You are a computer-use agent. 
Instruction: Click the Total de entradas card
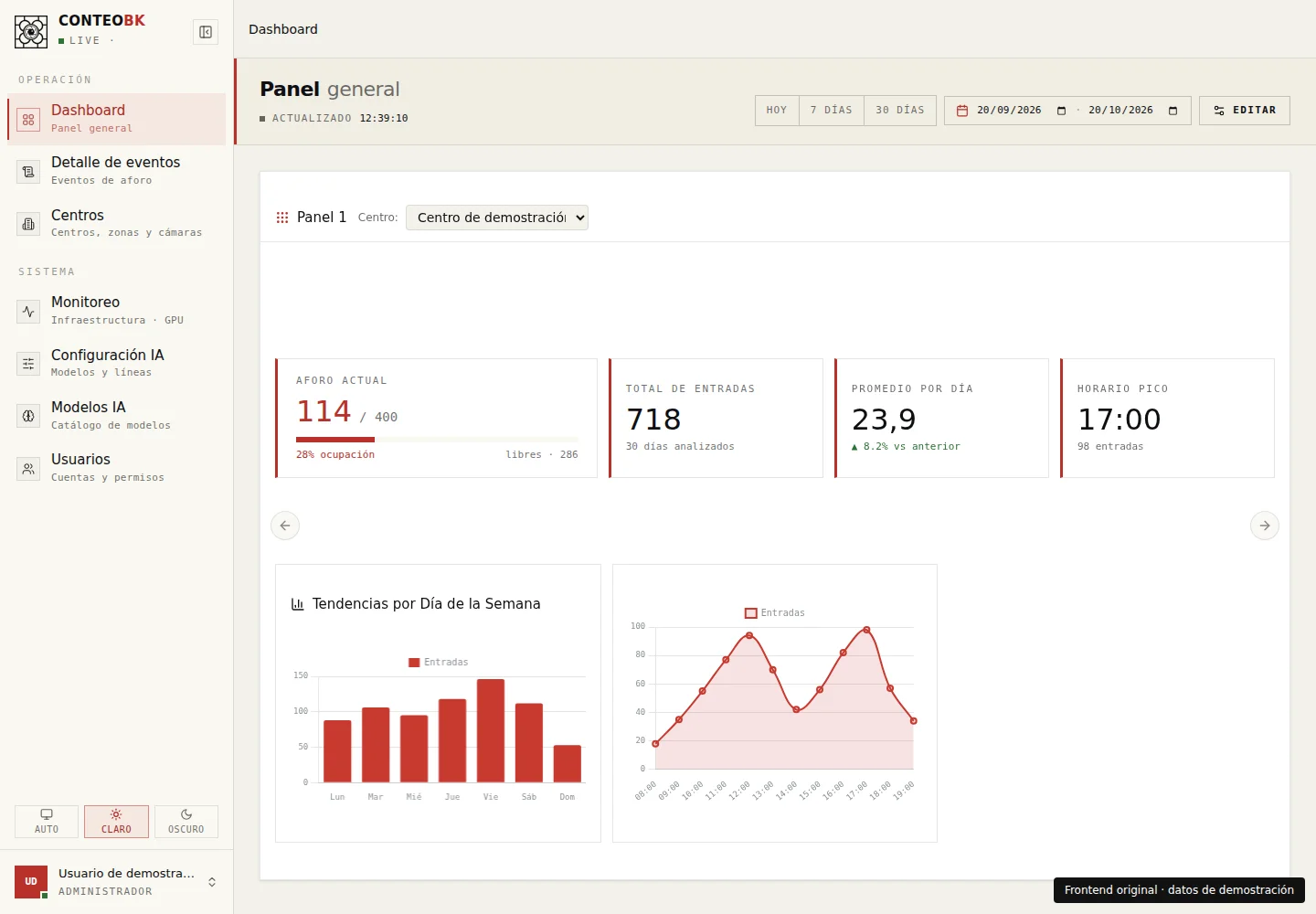[x=716, y=418]
